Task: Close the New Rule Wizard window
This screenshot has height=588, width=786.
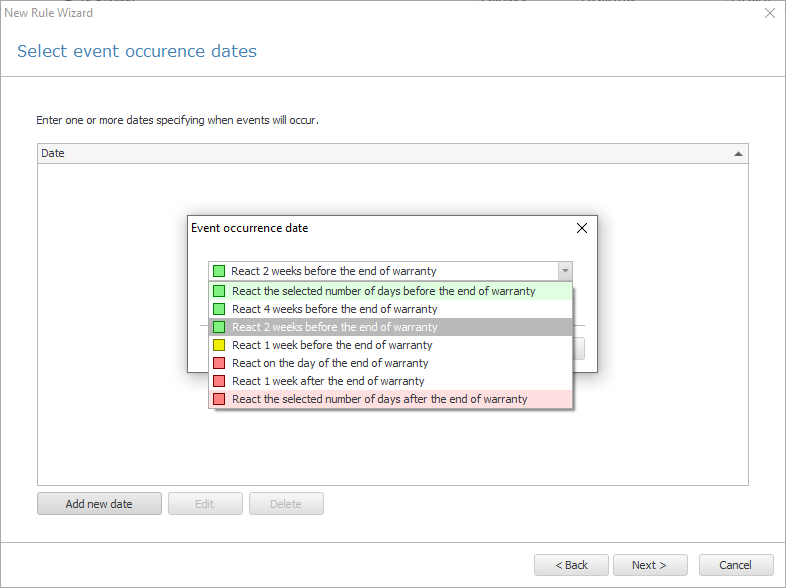Action: 770,13
